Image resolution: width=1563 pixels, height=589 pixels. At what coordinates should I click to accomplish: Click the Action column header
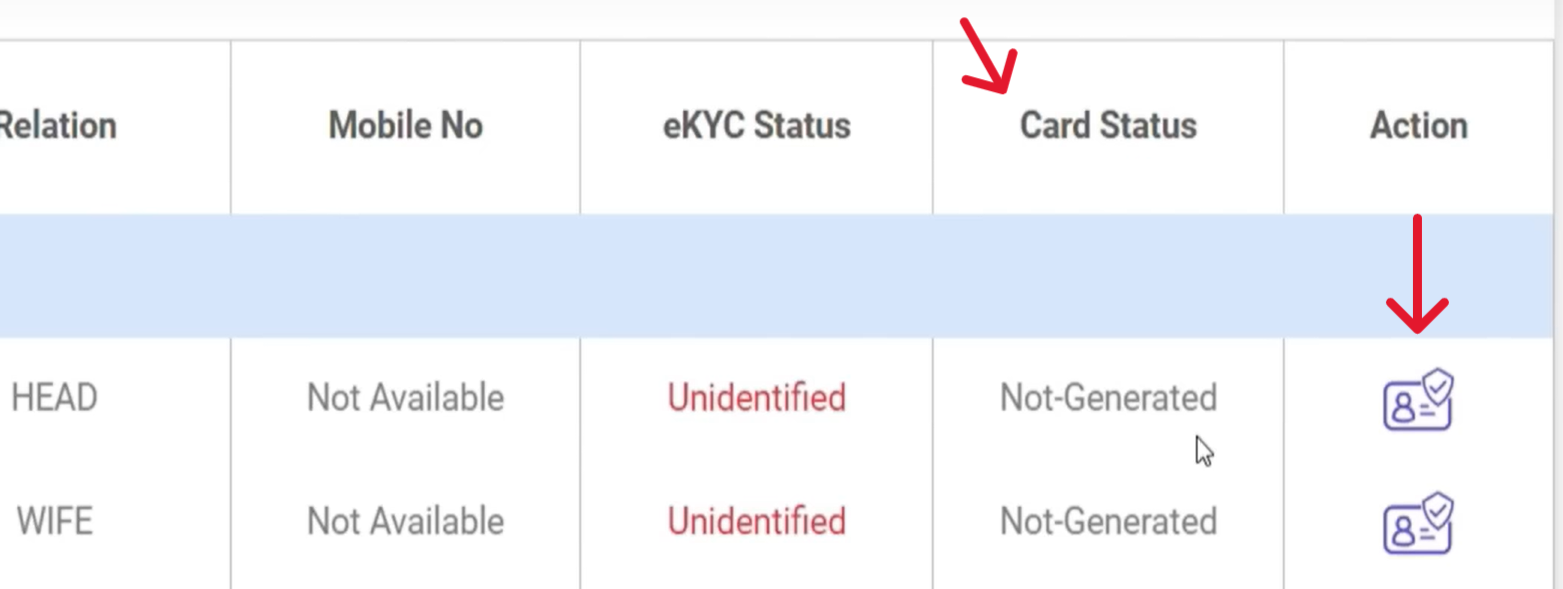[x=1418, y=125]
